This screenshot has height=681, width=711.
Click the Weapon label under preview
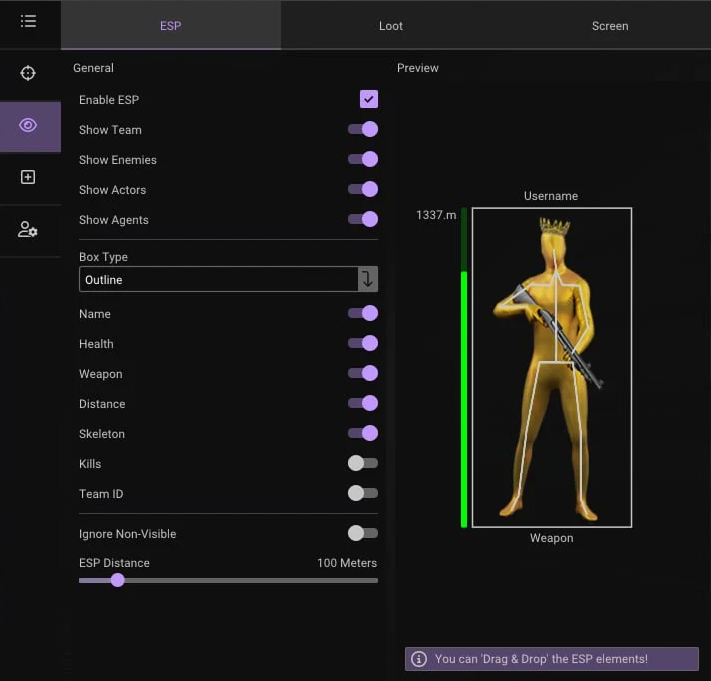click(551, 538)
